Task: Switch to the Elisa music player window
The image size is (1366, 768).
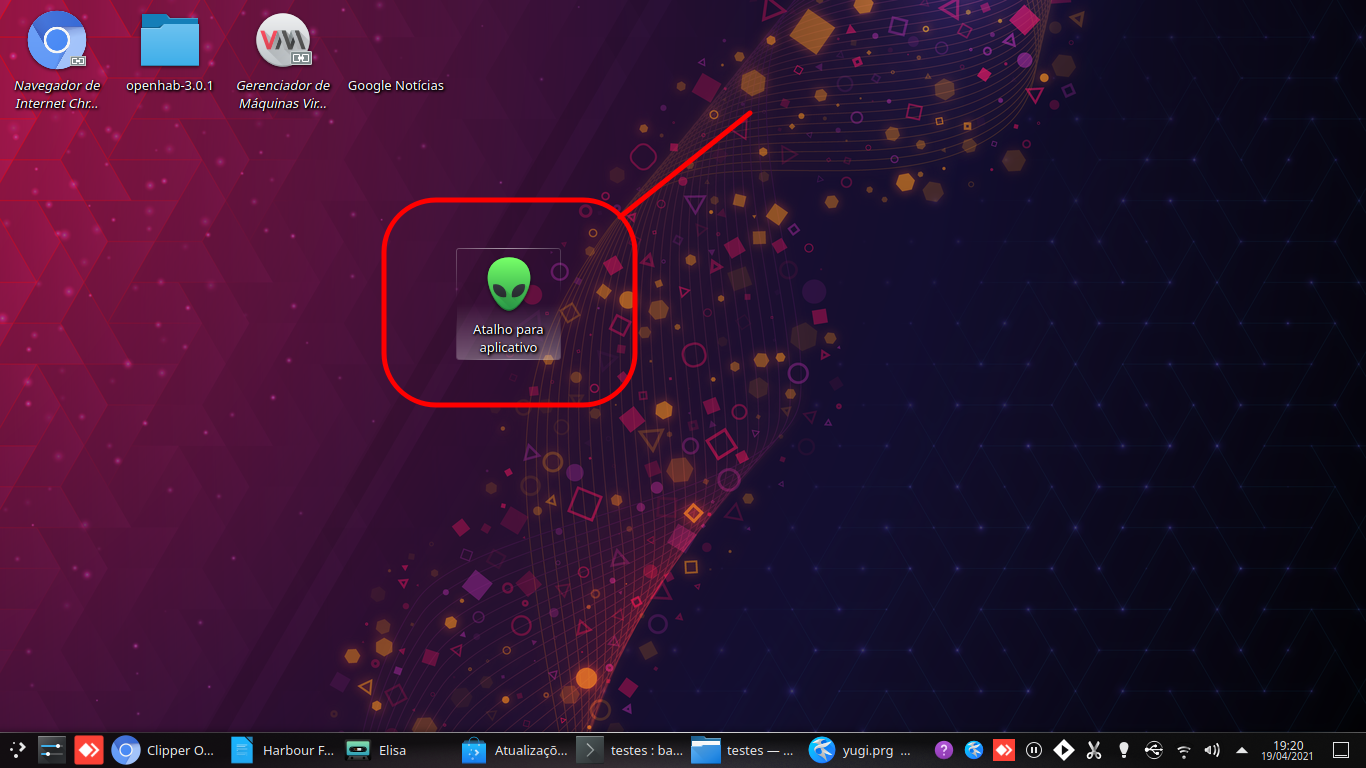Action: point(397,750)
